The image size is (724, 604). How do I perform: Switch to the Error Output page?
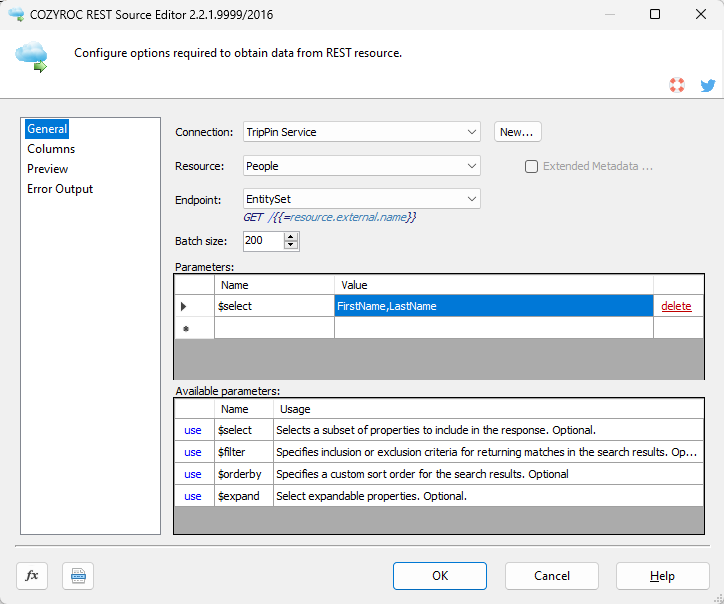pos(60,189)
